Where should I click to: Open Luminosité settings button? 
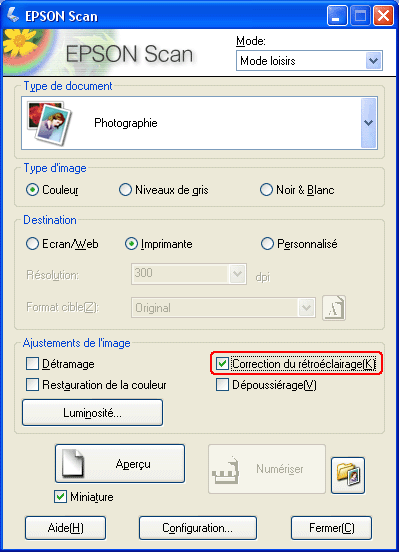92,412
